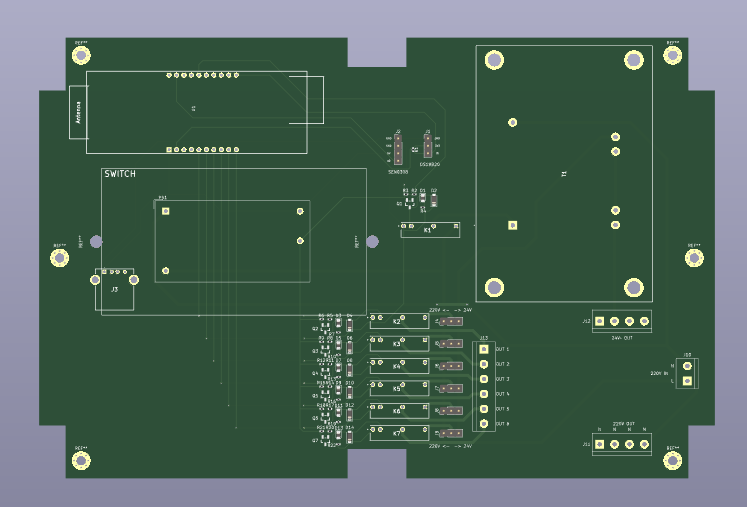
Task: Select relay K4 label
Action: tap(397, 366)
